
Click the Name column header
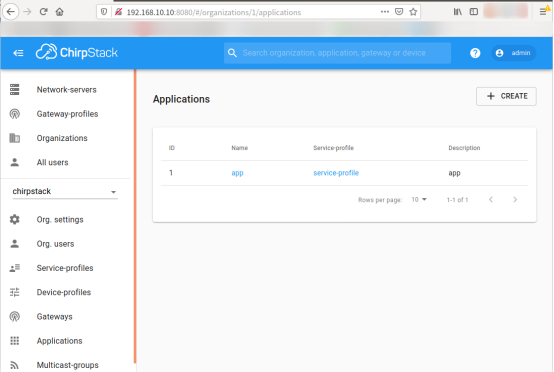[240, 148]
